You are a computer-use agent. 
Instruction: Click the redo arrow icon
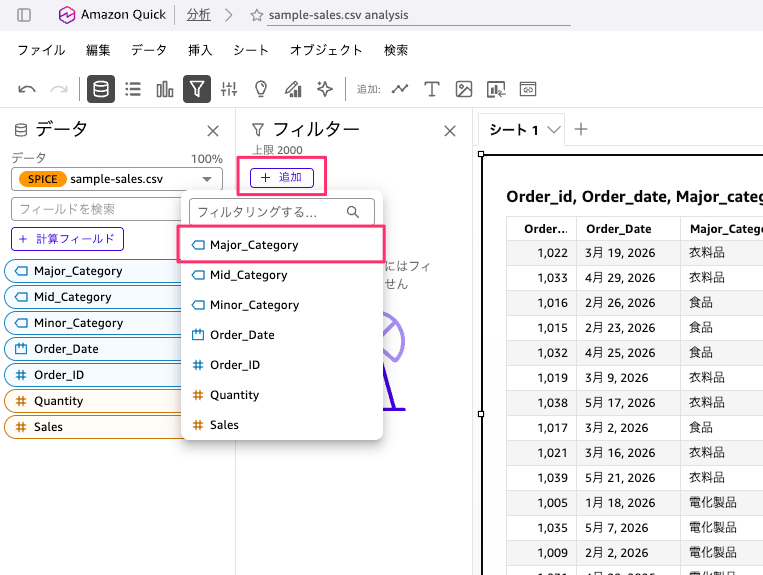click(59, 89)
